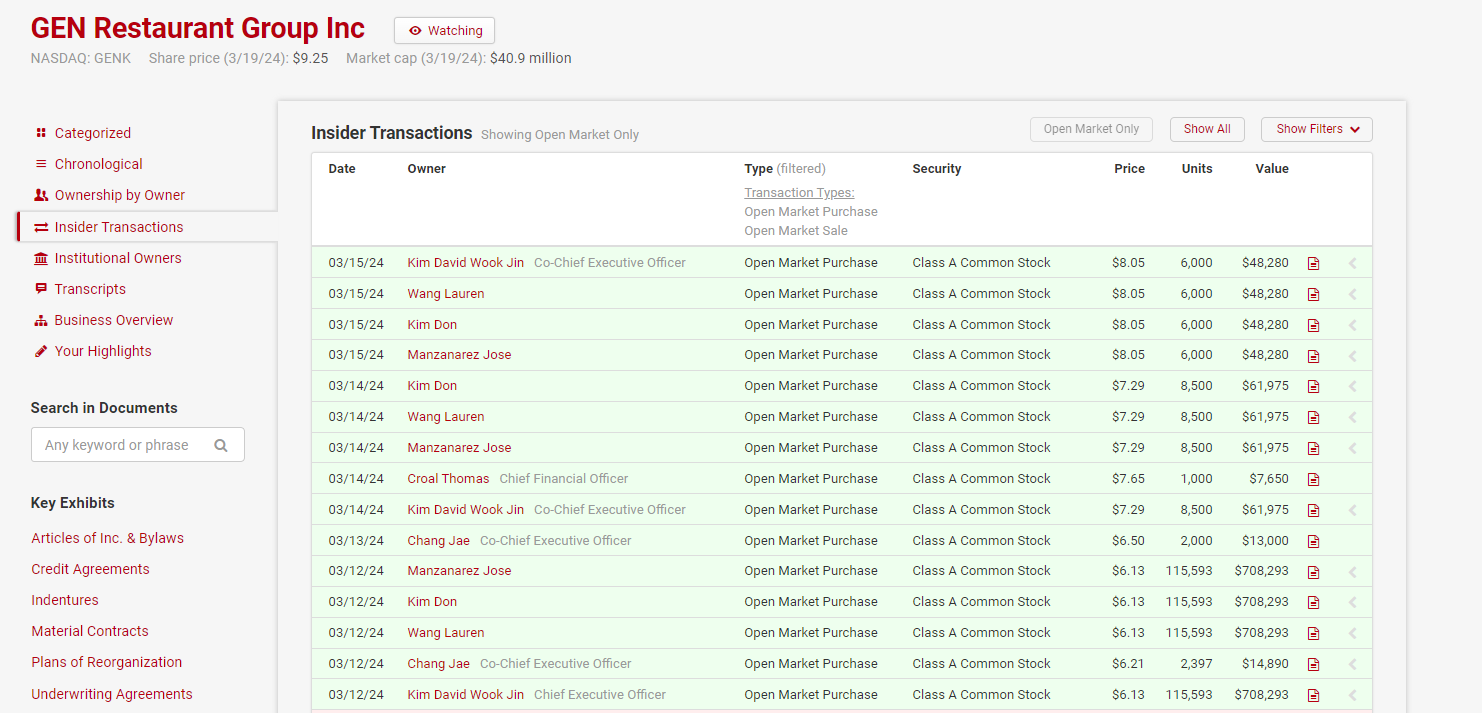Switch filter to Show All transactions

1207,129
